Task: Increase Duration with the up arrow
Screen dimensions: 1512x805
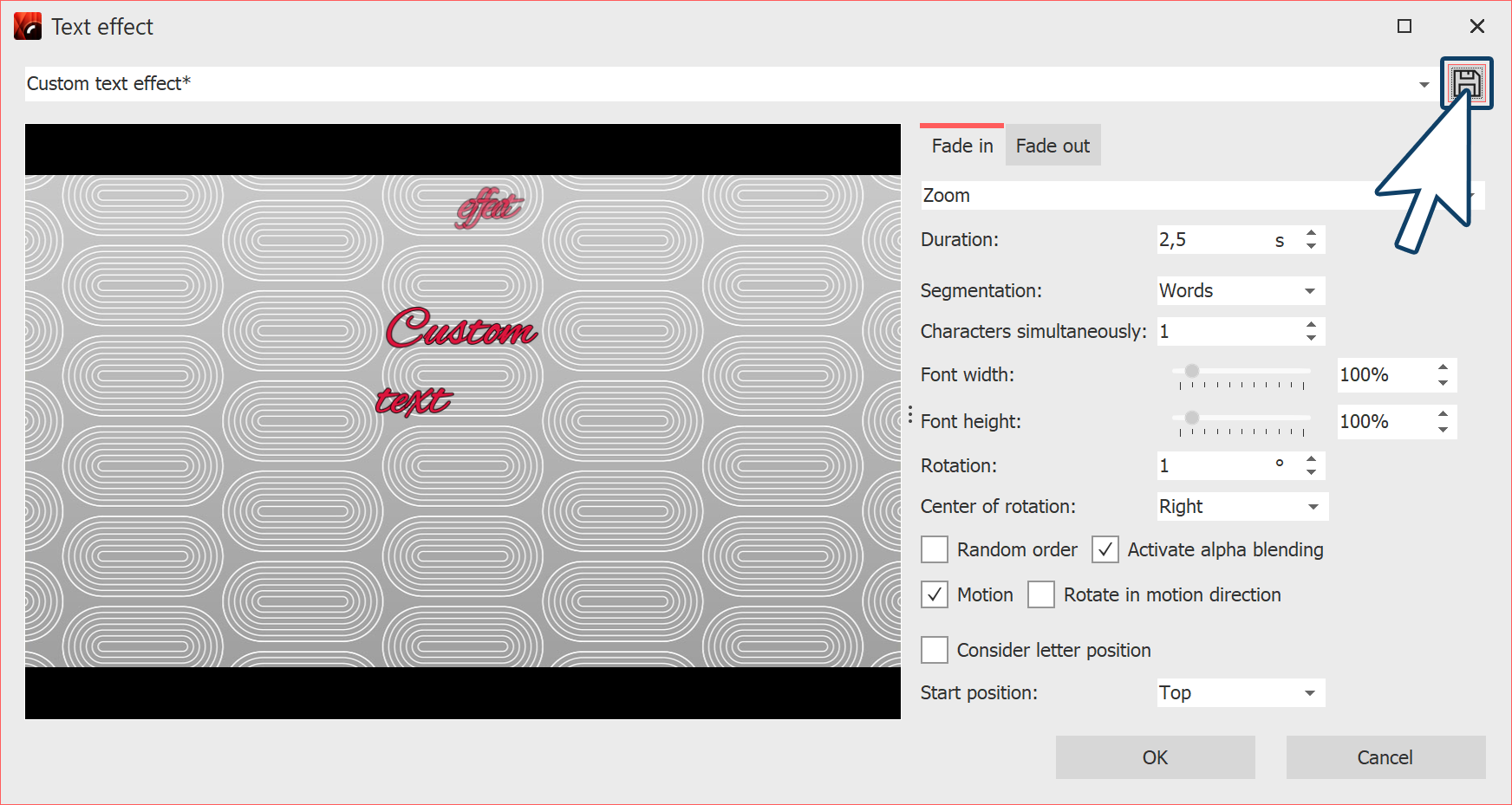Action: (1311, 233)
